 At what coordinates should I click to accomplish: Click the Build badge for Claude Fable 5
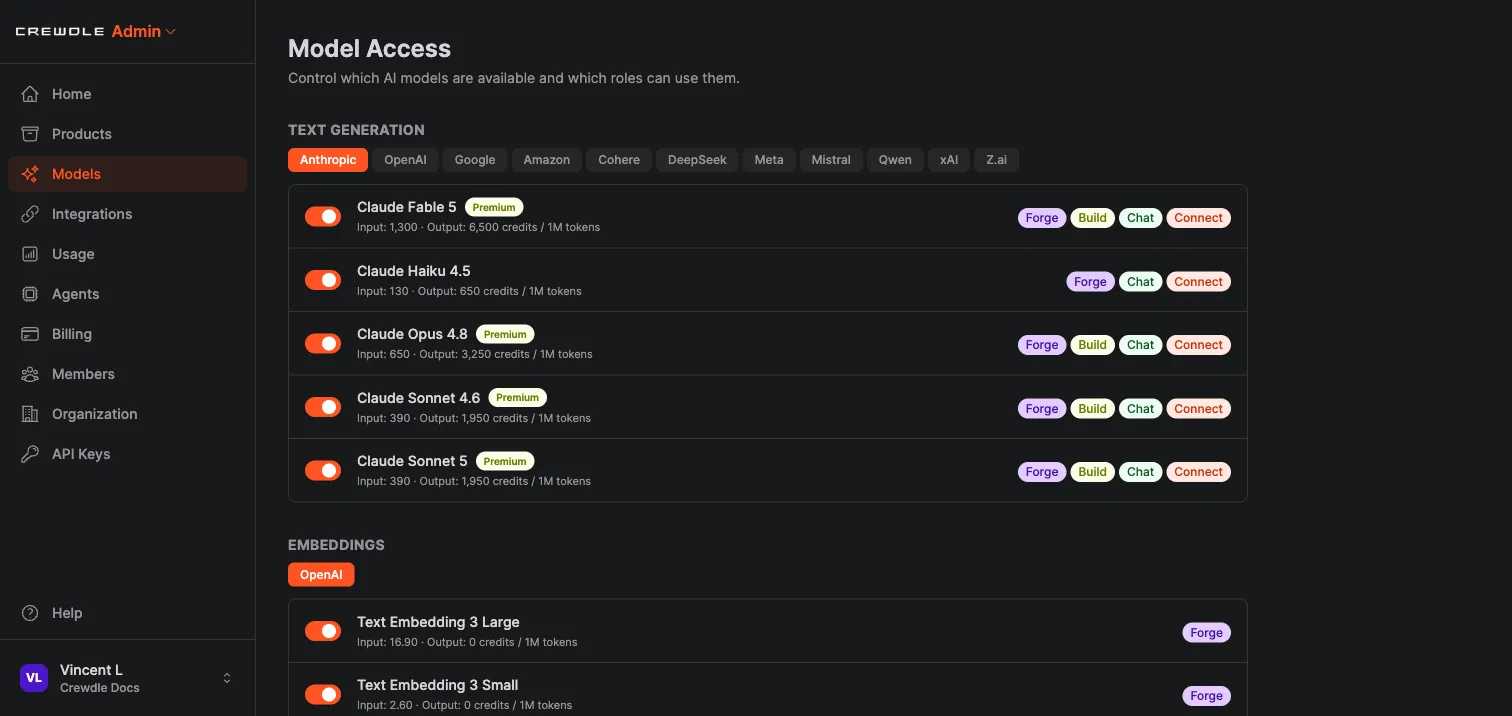tap(1092, 218)
